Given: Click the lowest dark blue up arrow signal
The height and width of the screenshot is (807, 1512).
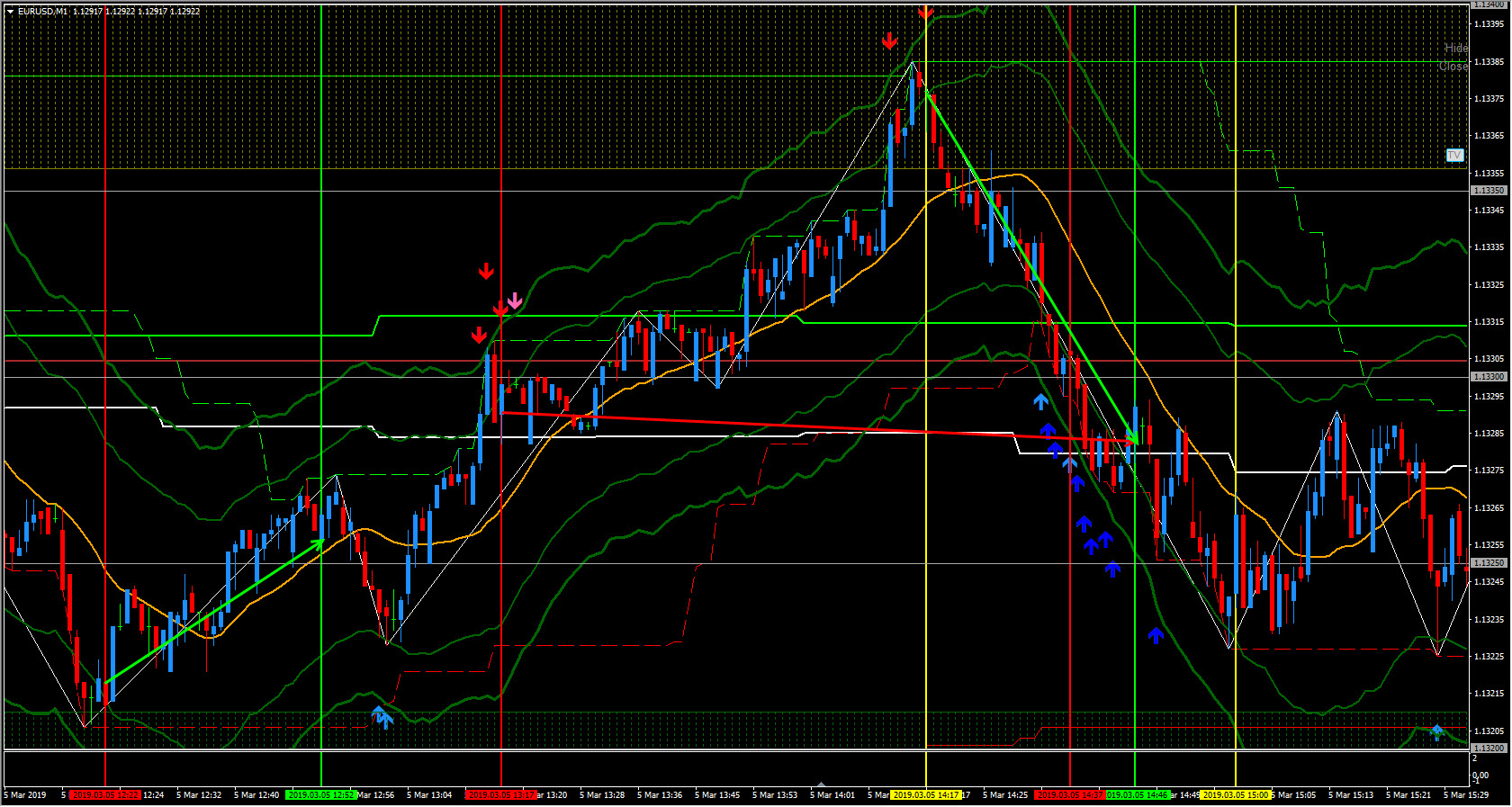Looking at the screenshot, I should 1156,635.
